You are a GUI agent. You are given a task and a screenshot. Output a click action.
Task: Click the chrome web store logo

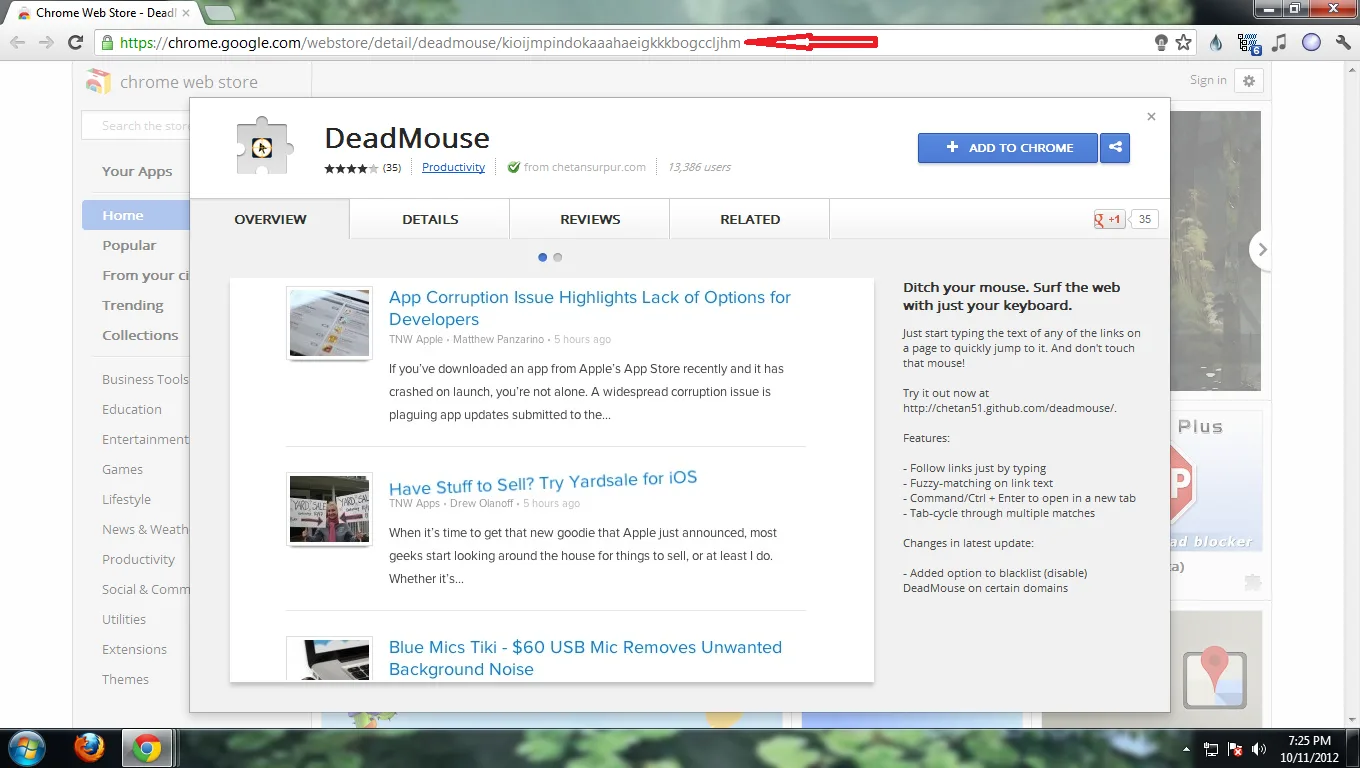[x=97, y=81]
